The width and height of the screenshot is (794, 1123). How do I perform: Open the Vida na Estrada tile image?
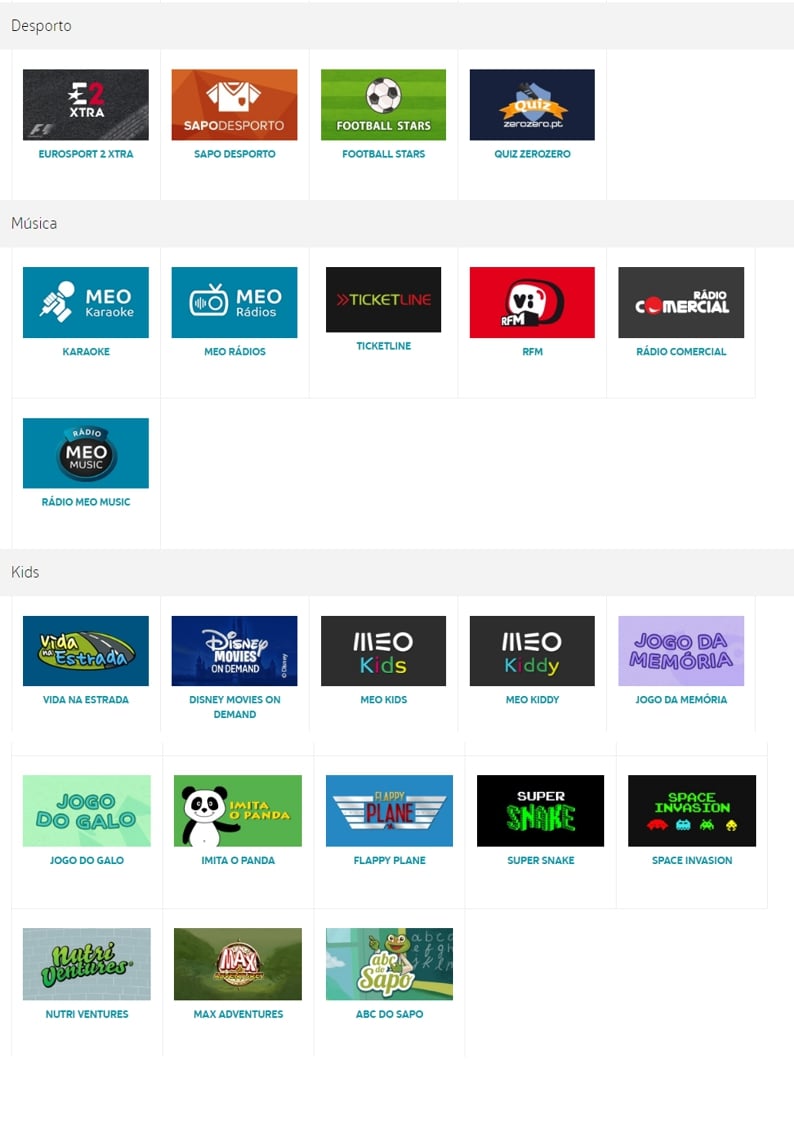[86, 651]
